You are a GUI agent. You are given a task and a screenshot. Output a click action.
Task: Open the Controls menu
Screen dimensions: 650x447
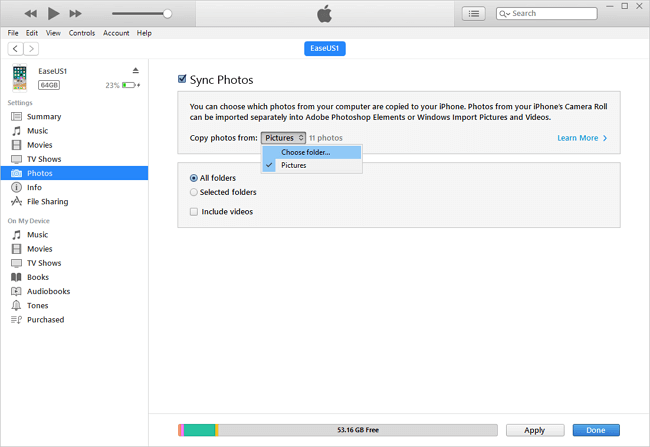pos(82,33)
